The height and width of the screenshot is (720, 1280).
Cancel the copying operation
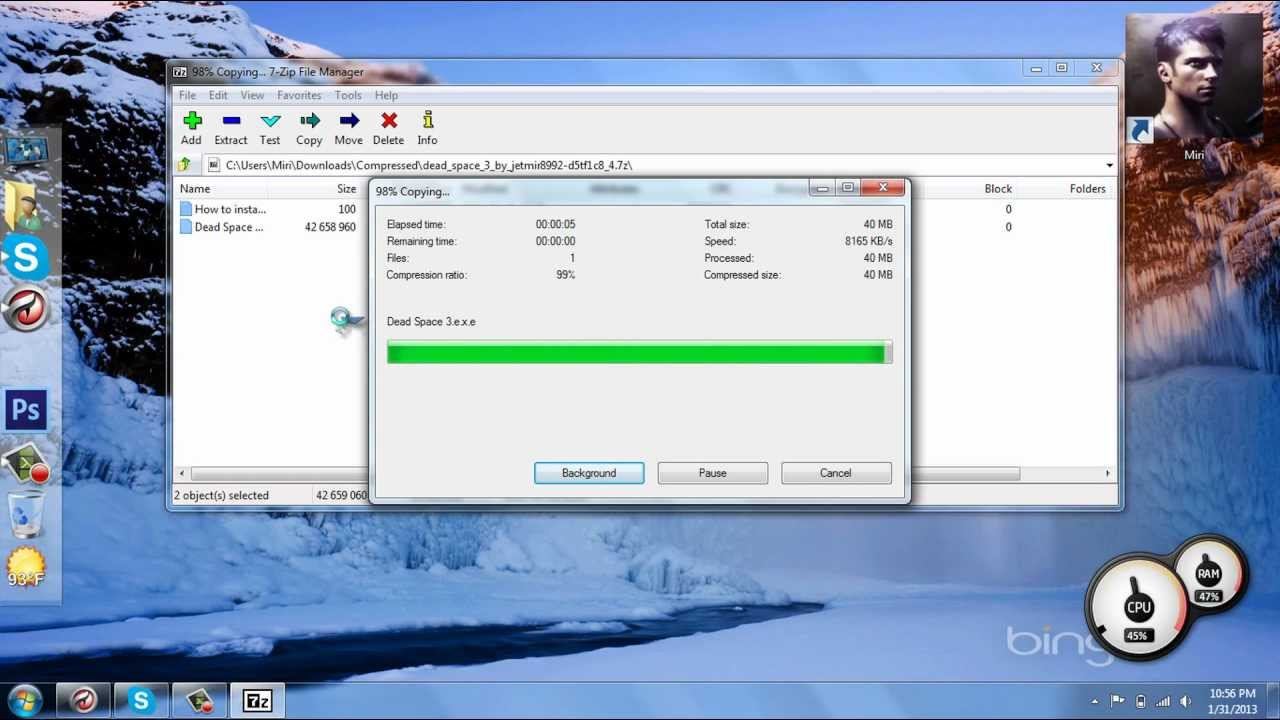click(836, 473)
